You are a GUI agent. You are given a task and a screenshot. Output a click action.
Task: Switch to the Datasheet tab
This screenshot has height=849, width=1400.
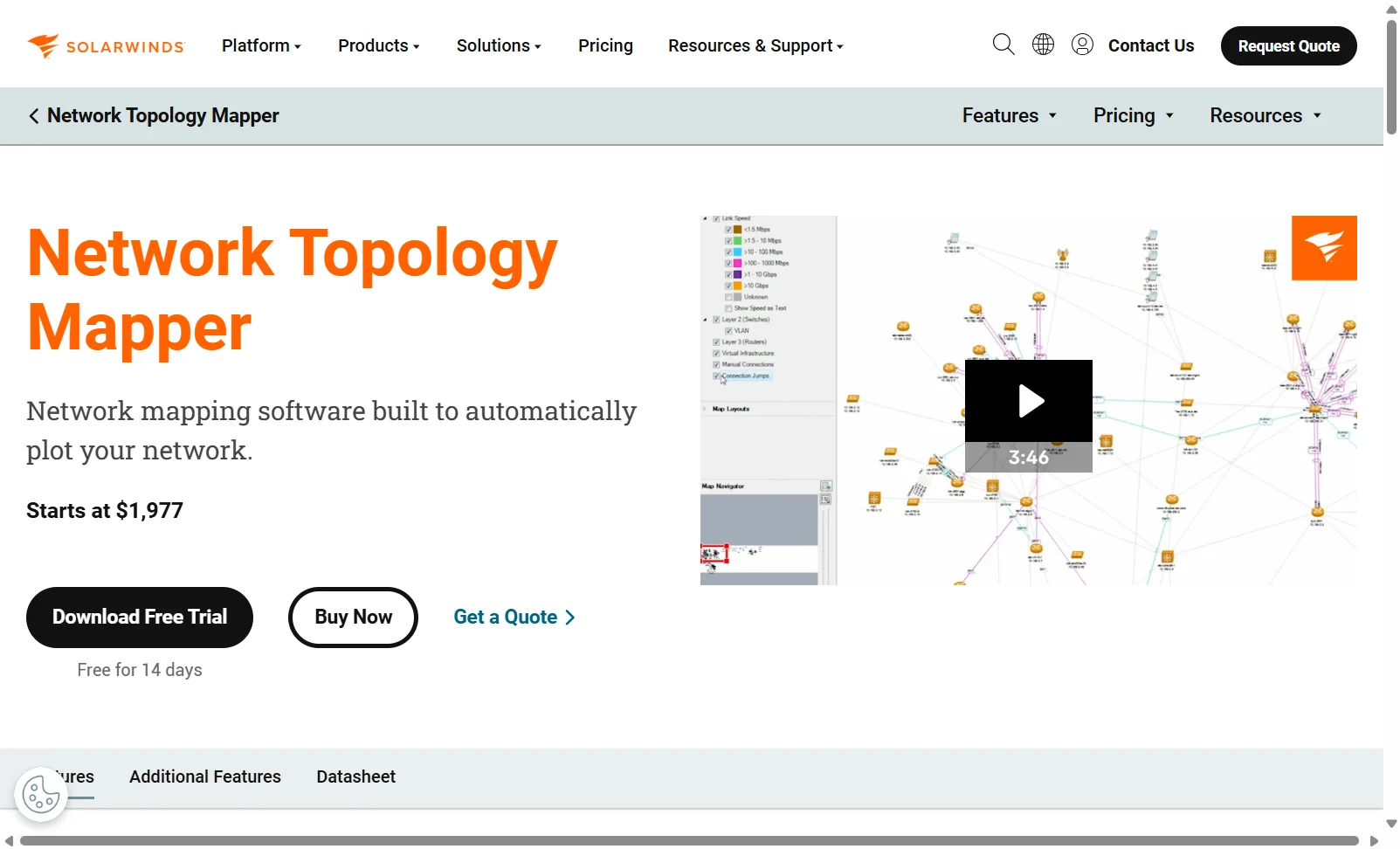coord(355,777)
